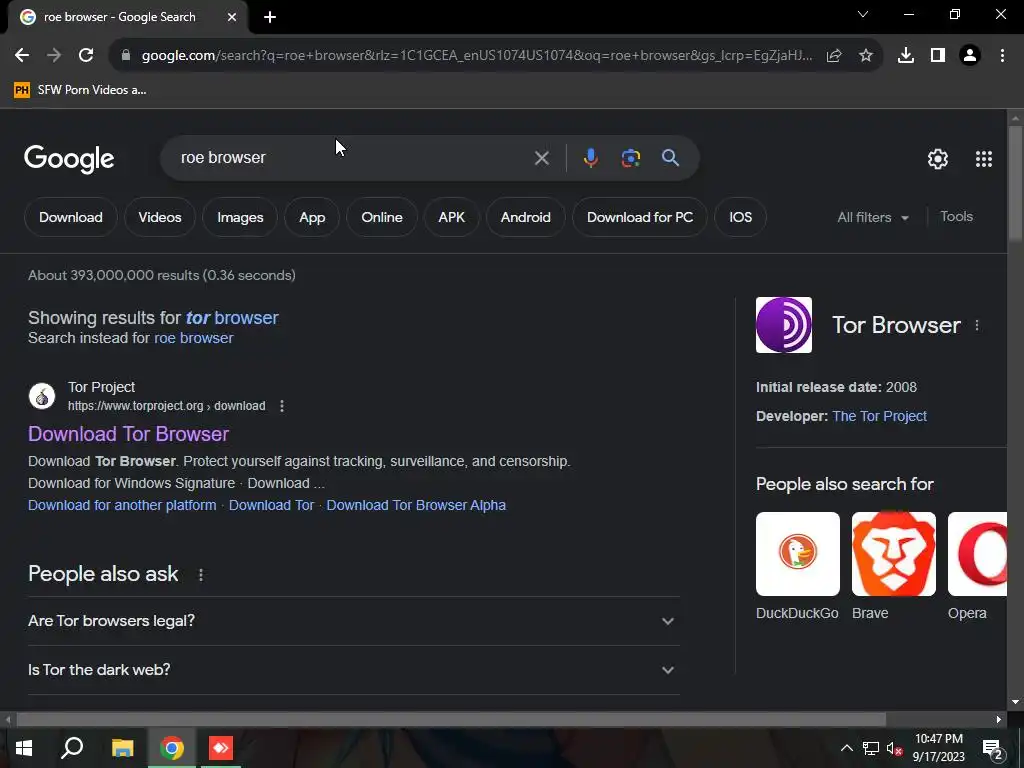Click the taskbar clock showing 10:47 PM
This screenshot has width=1024, height=768.
[x=938, y=748]
